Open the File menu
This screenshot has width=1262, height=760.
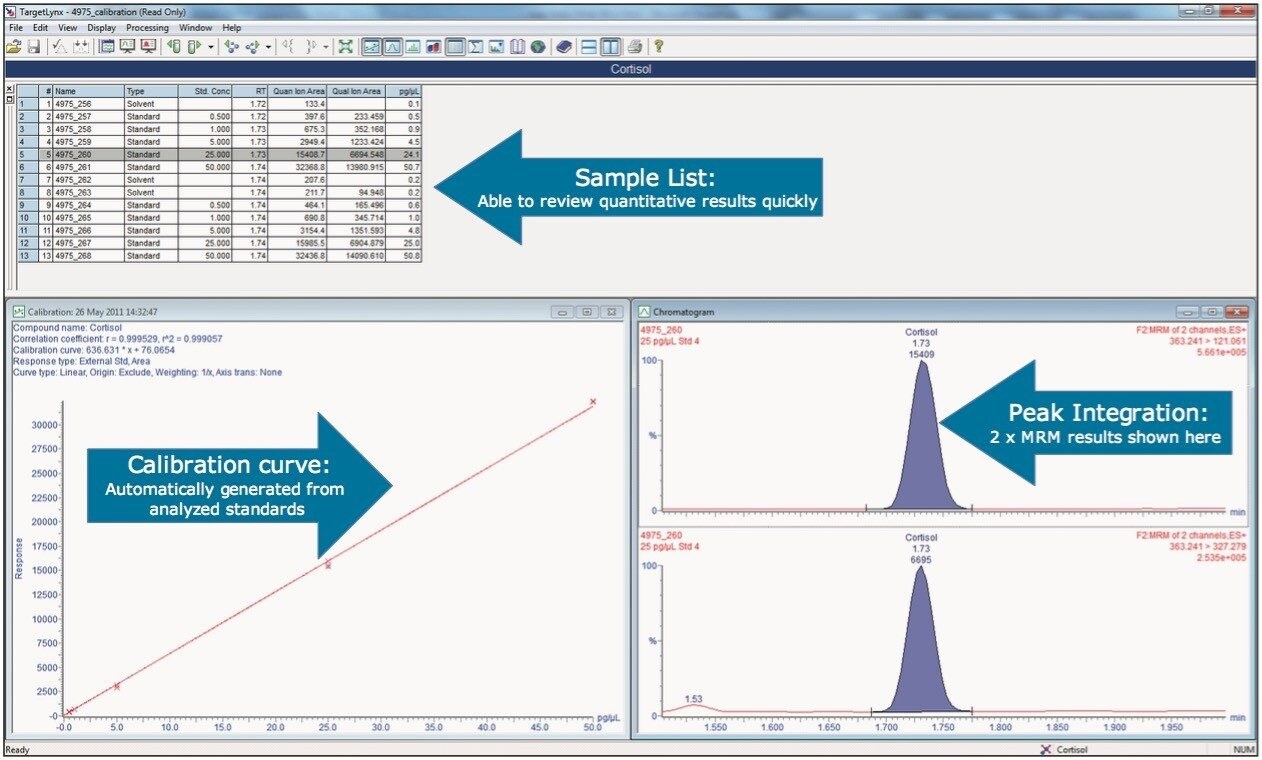[x=15, y=28]
